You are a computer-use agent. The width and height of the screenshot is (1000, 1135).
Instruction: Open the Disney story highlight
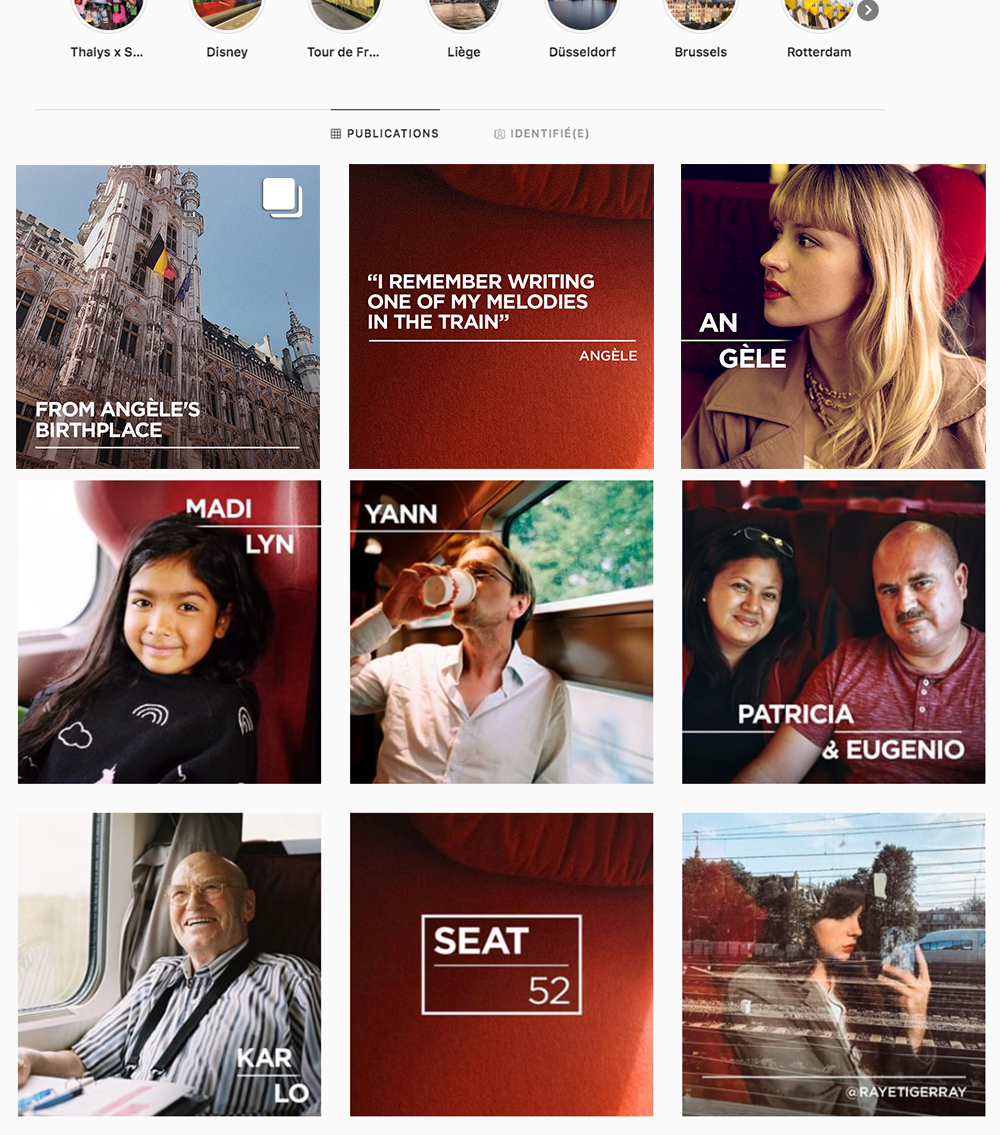click(x=227, y=14)
